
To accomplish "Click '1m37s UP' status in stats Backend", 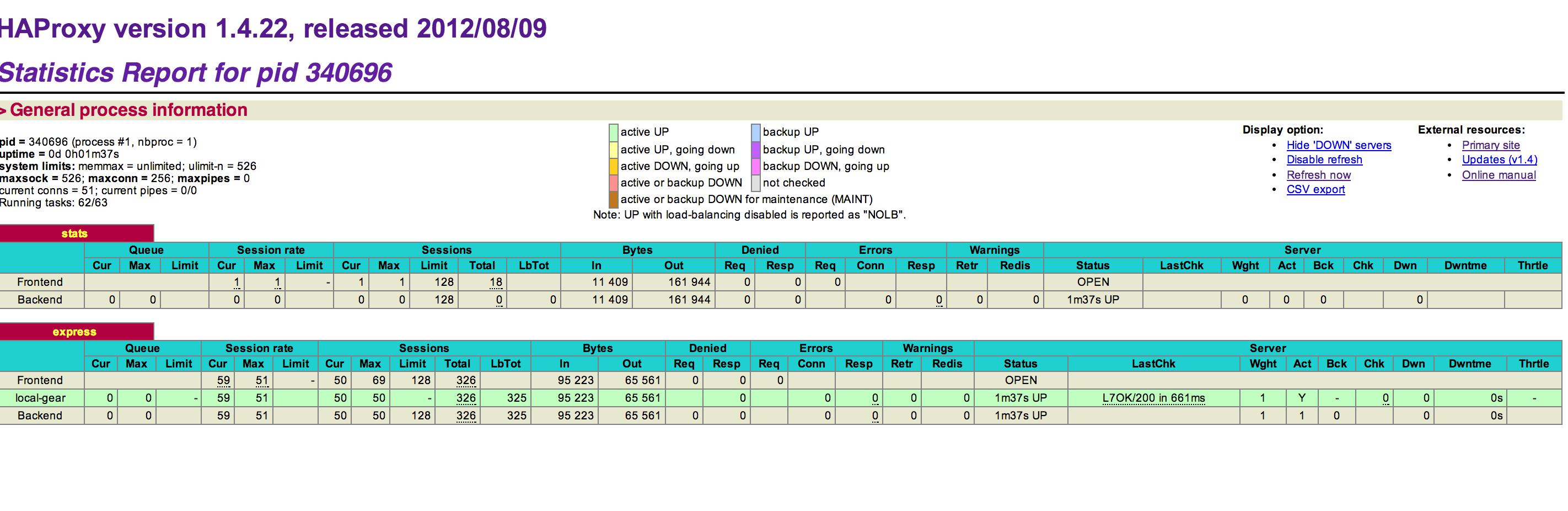I will tap(1093, 300).
